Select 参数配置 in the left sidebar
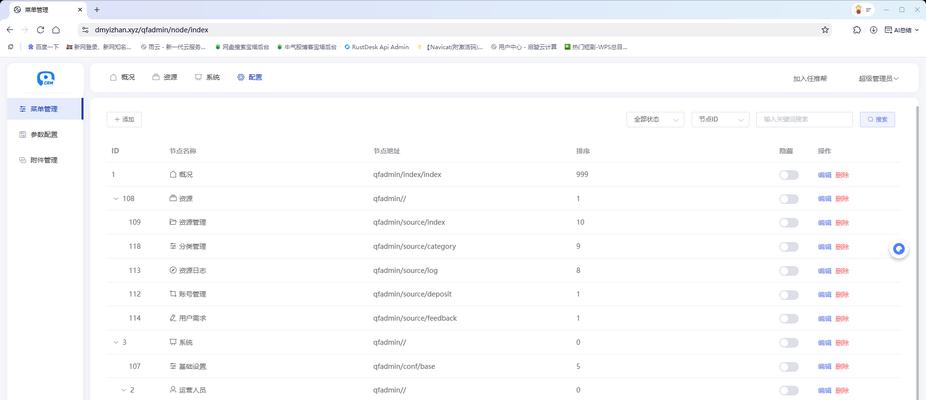The height and width of the screenshot is (400, 926). coord(45,135)
